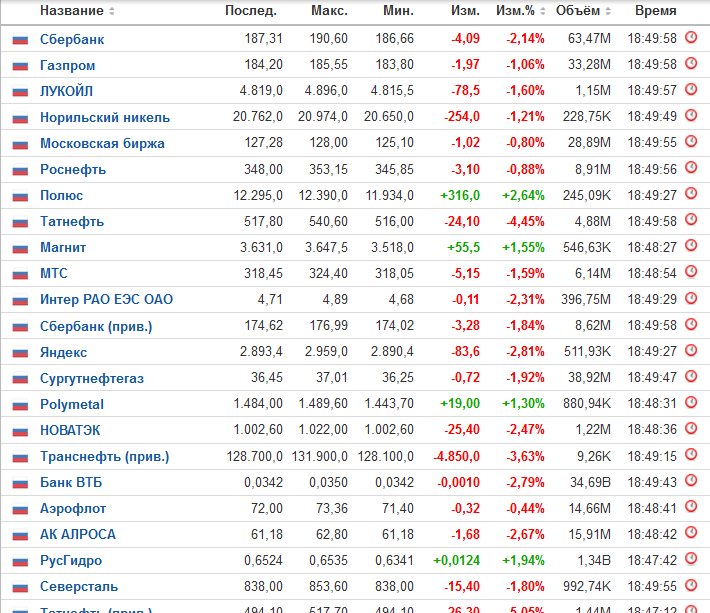Sort table by Название column header
The width and height of the screenshot is (710, 613).
72,10
